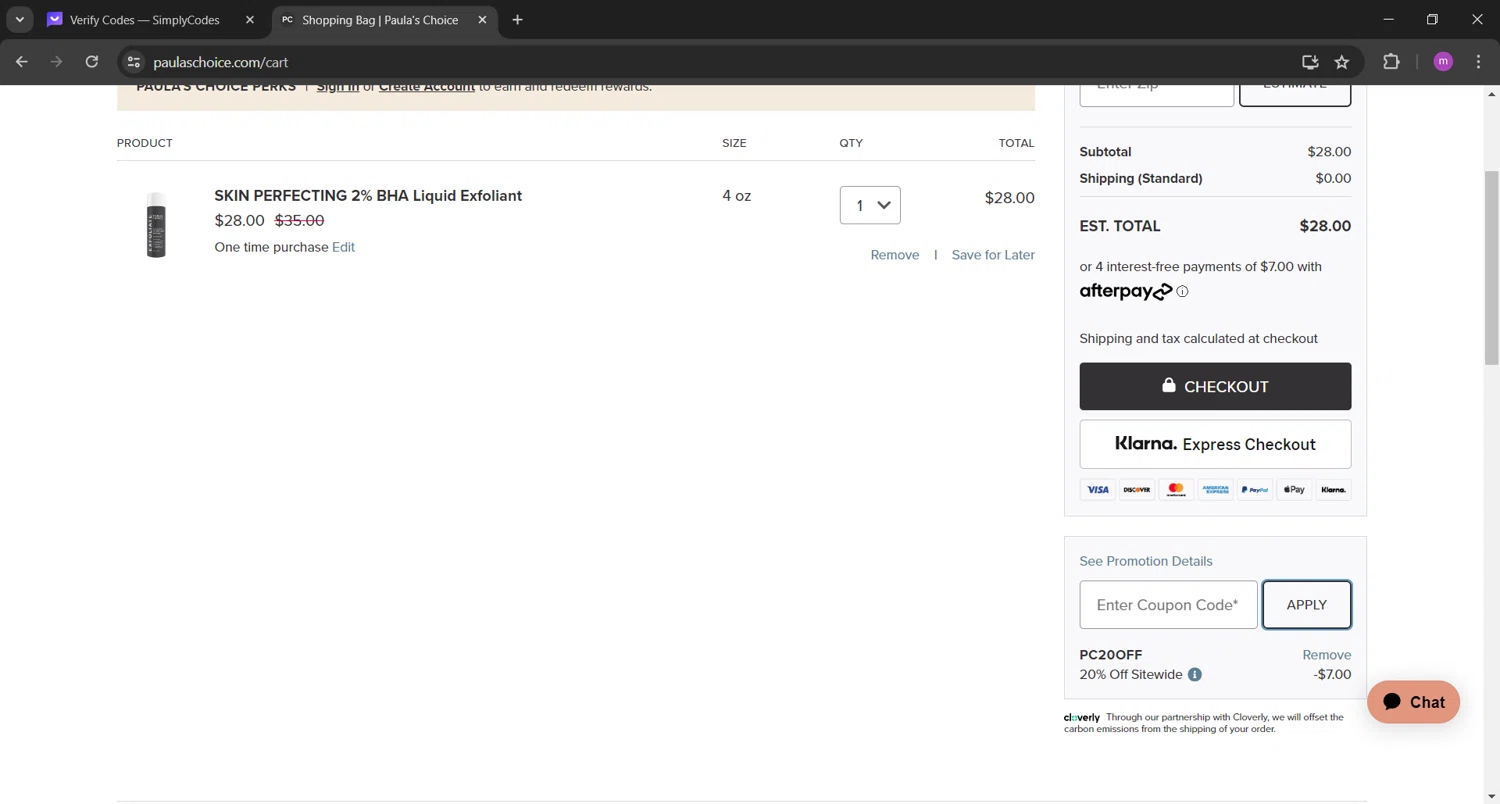Click the PayPal payment icon
1500x804 pixels.
1255,490
